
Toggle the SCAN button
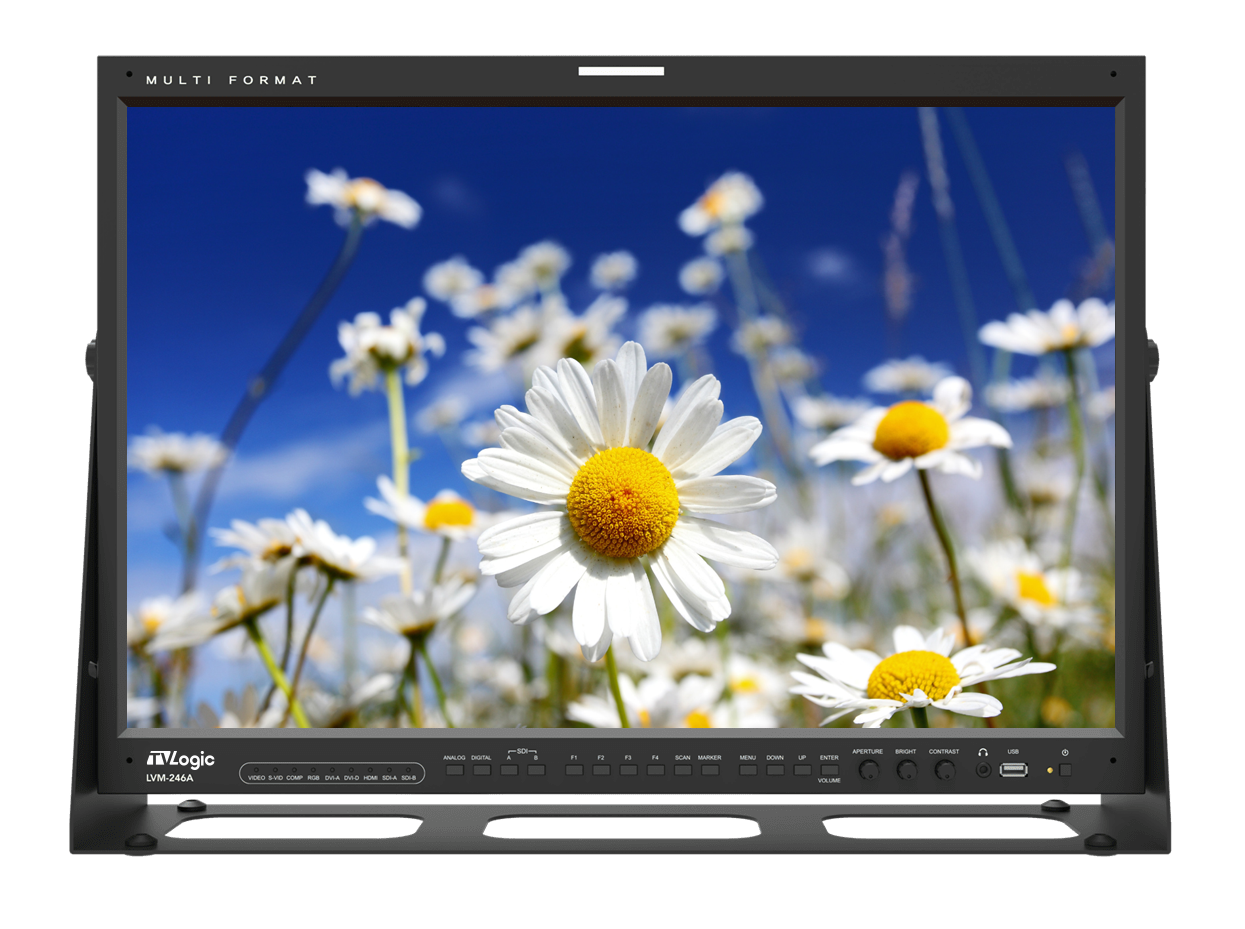click(682, 770)
